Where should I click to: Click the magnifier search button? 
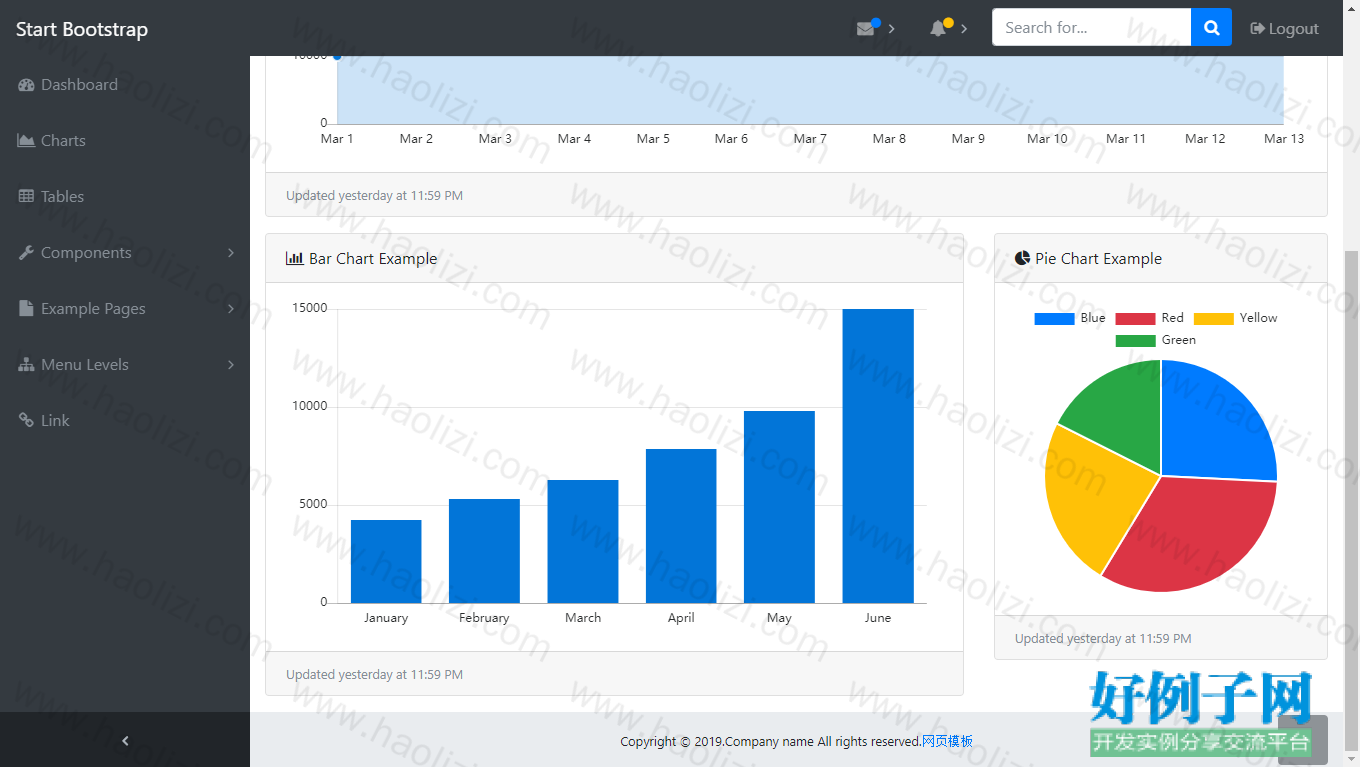1211,28
